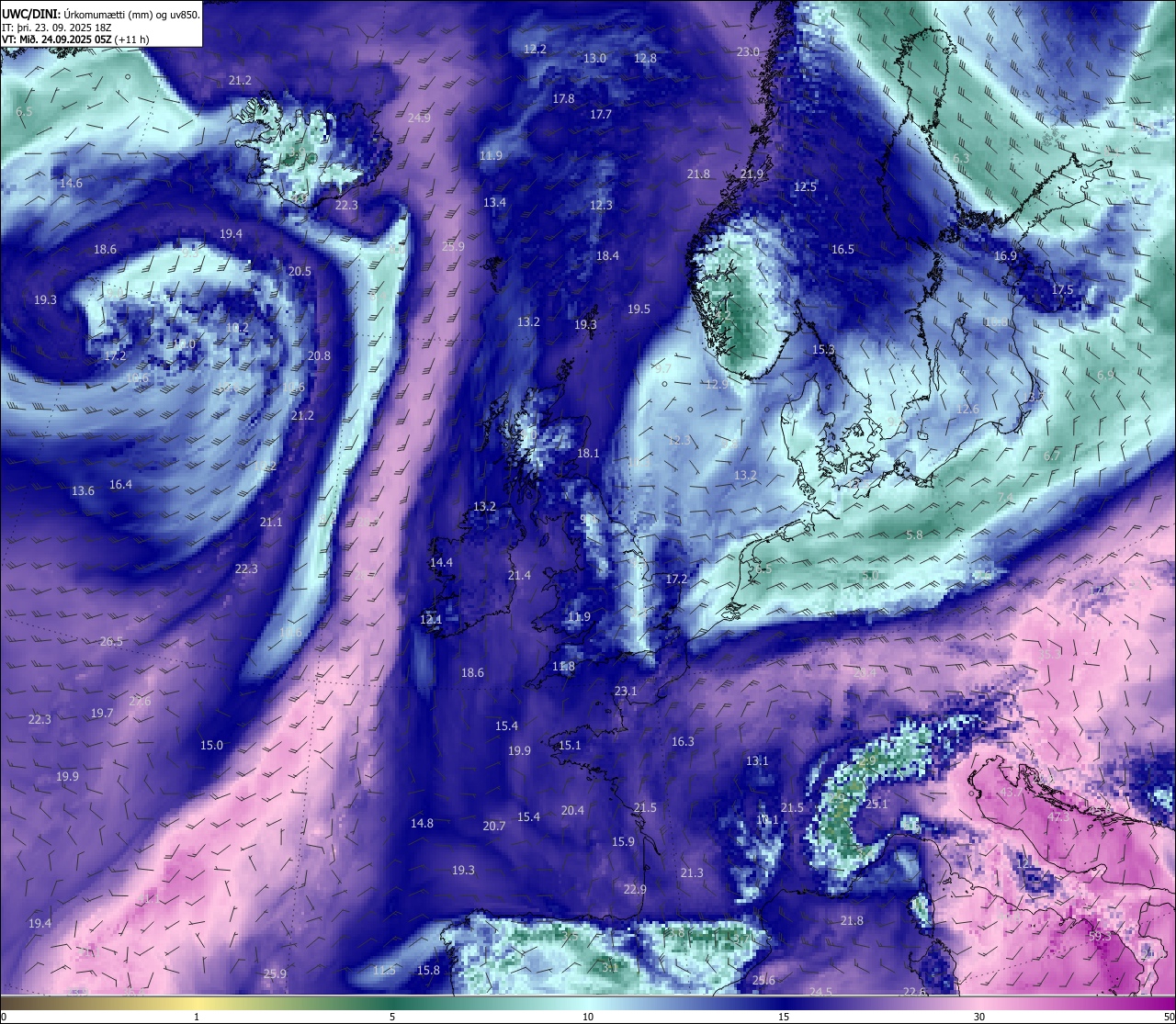This screenshot has width=1176, height=1024.
Task: Click the 15.8 value near Spain
Action: click(x=428, y=970)
